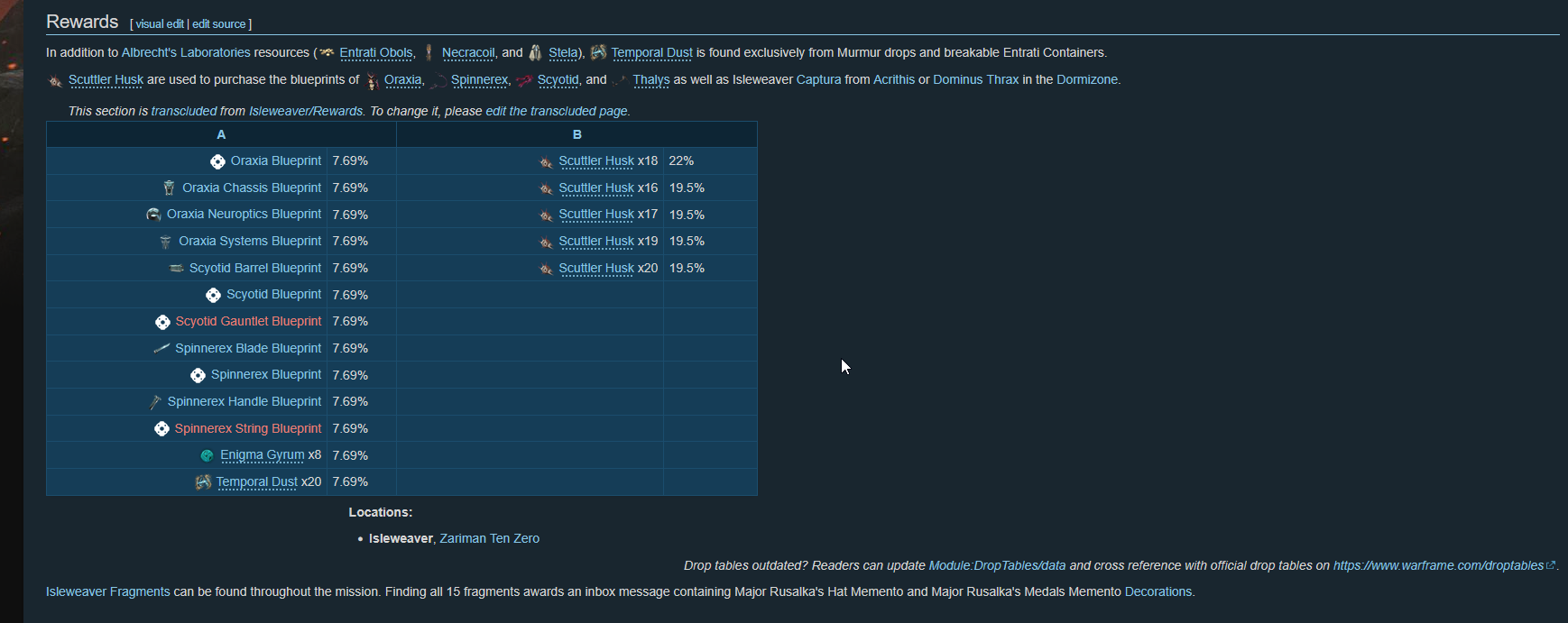The width and height of the screenshot is (1568, 623).
Task: Click the bold Isleweaver location text
Action: point(401,538)
